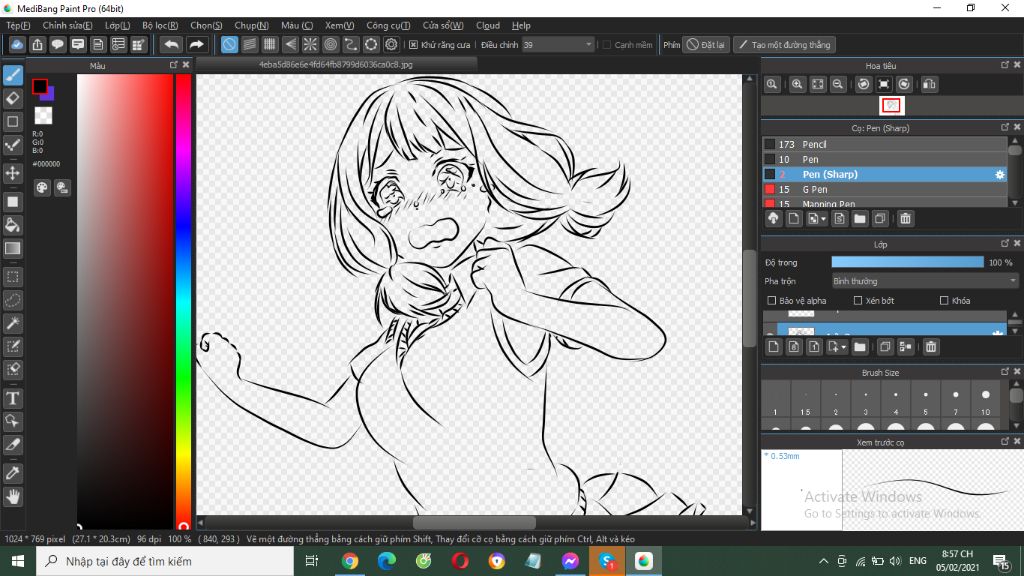Viewport: 1024px width, 576px height.
Task: Zoom out from the Navigator panel
Action: (838, 84)
